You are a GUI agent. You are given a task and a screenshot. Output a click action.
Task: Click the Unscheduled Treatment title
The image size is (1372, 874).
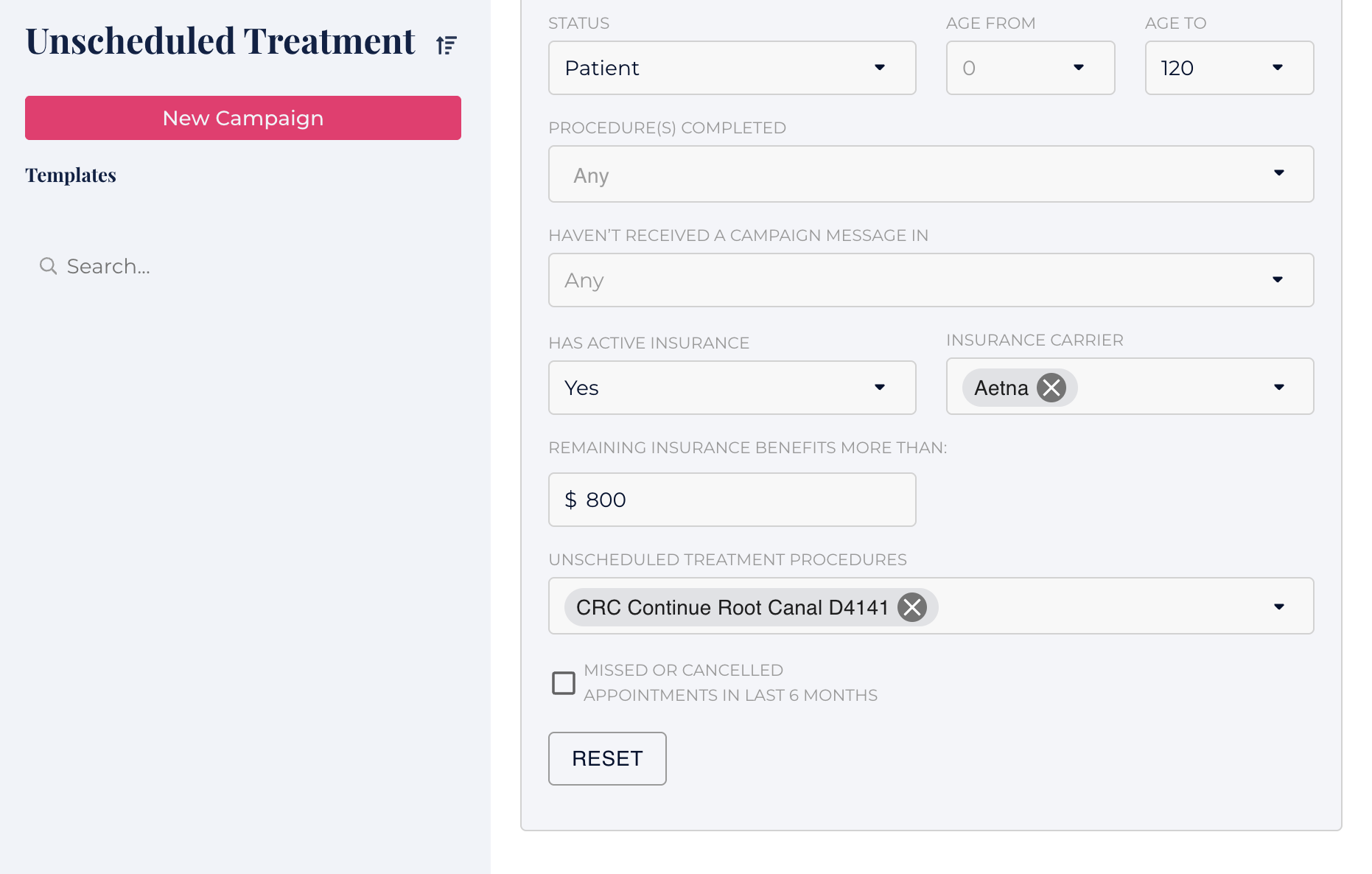coord(220,41)
